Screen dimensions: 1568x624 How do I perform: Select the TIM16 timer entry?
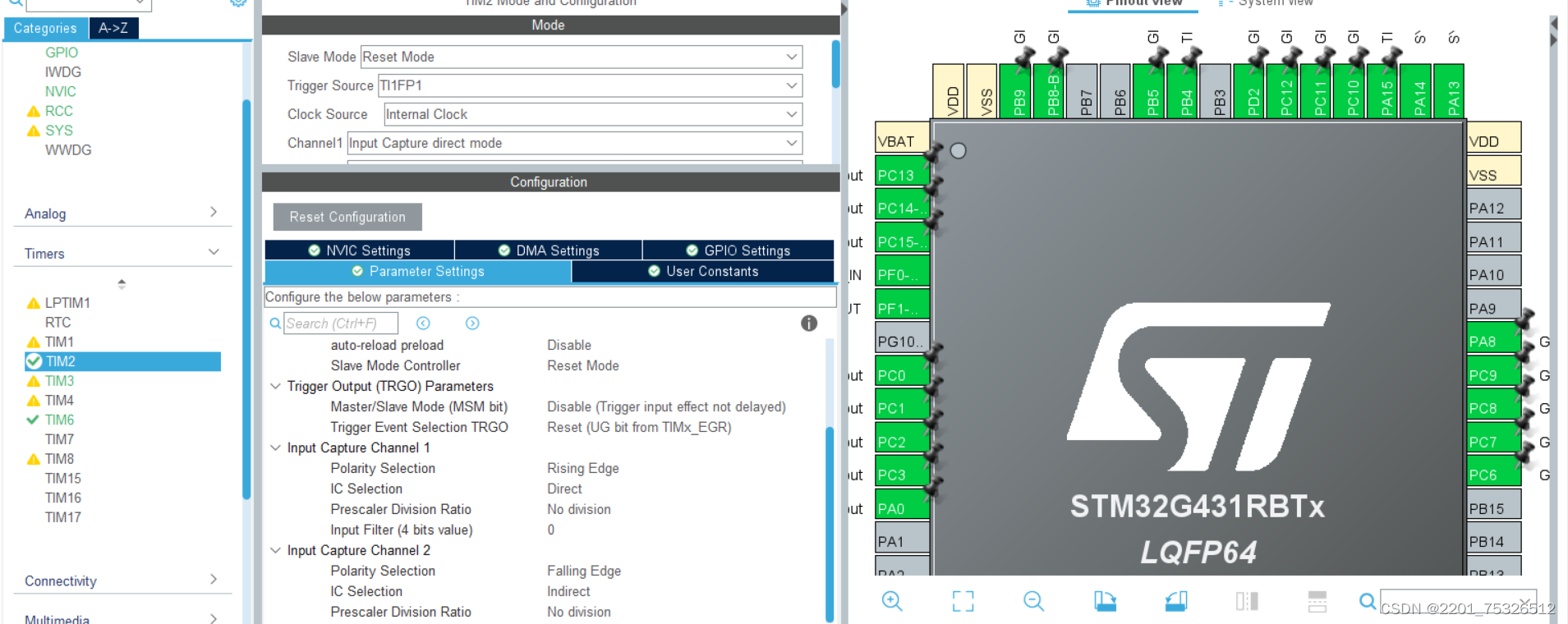coord(63,498)
